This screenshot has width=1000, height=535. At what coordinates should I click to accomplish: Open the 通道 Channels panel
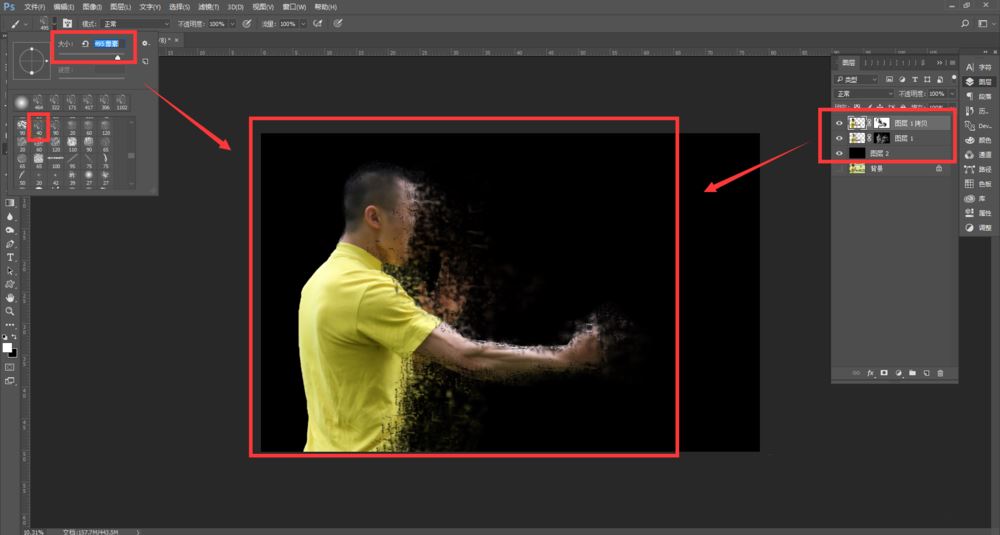(x=977, y=155)
